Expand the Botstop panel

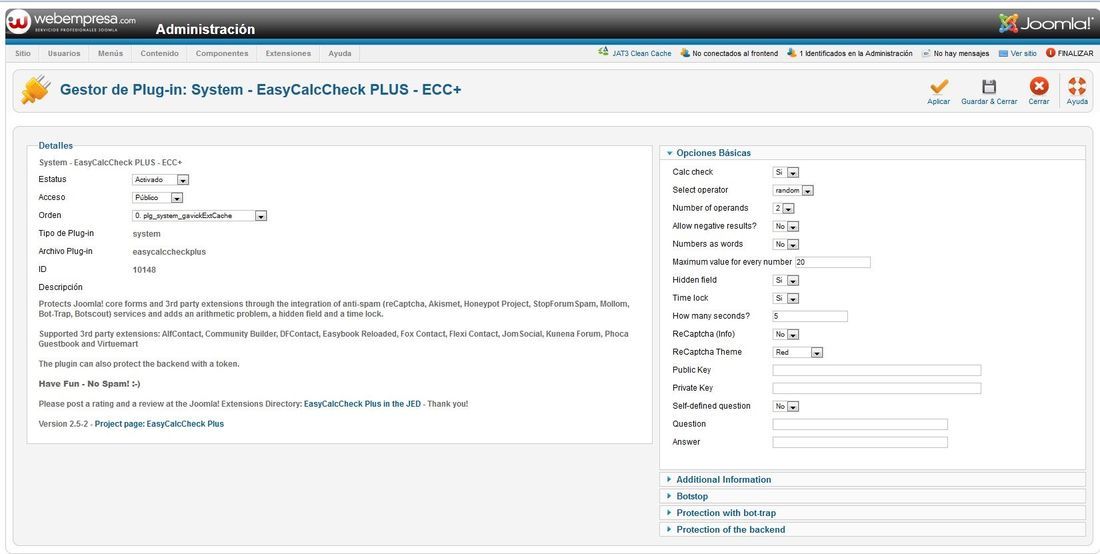[x=872, y=496]
